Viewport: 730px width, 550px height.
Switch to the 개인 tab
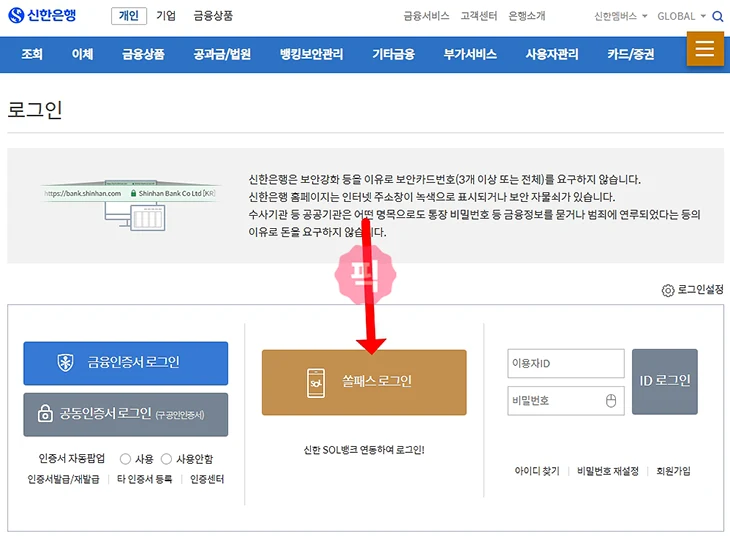tap(129, 16)
